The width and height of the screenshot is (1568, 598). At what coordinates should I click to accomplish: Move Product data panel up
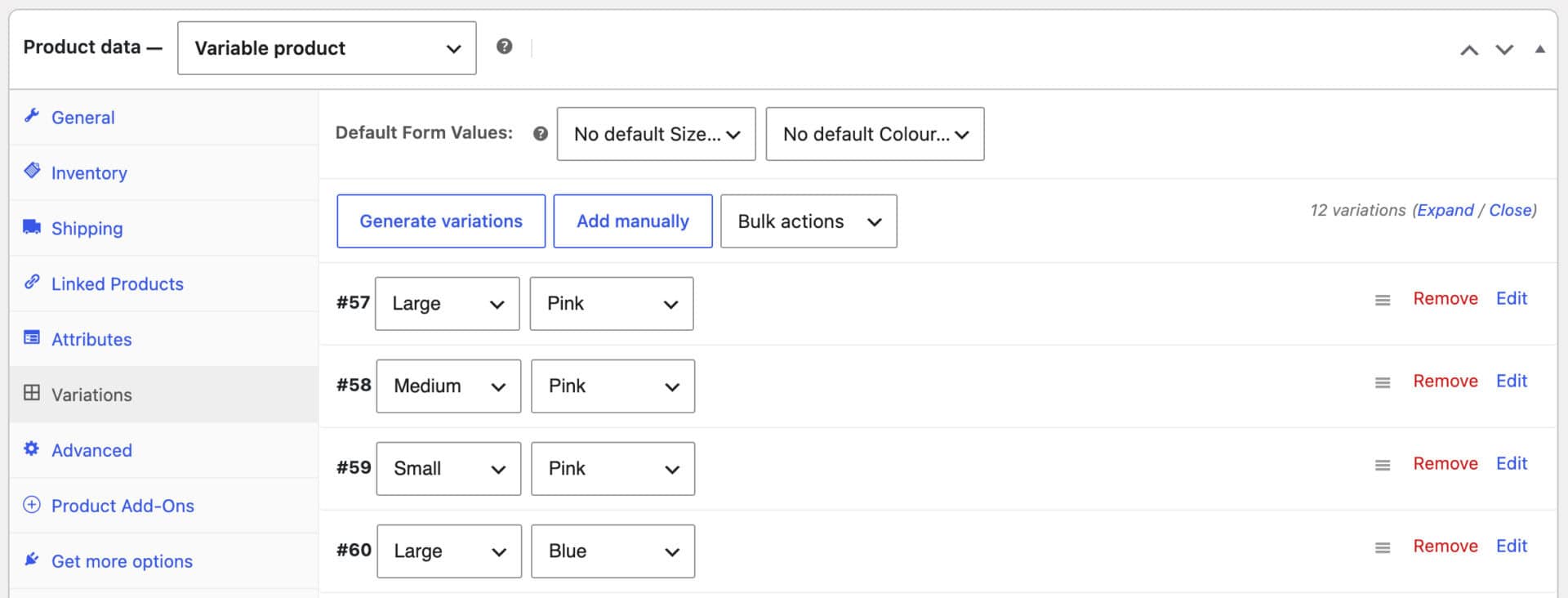point(1469,51)
